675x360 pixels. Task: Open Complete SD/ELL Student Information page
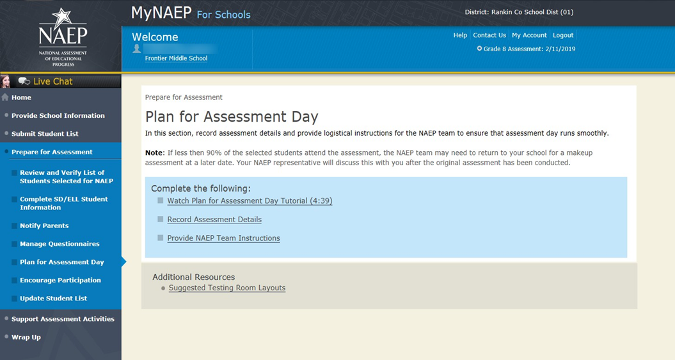[x=64, y=203]
